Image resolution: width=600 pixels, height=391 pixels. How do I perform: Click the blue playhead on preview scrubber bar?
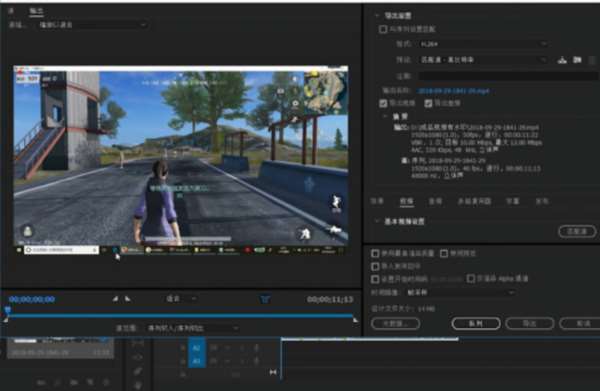(x=7, y=310)
